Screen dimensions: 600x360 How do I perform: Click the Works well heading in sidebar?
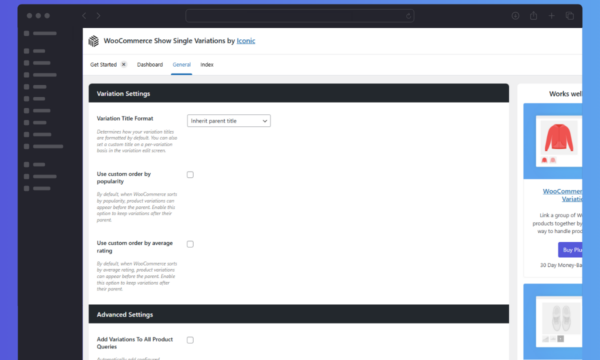(565, 94)
